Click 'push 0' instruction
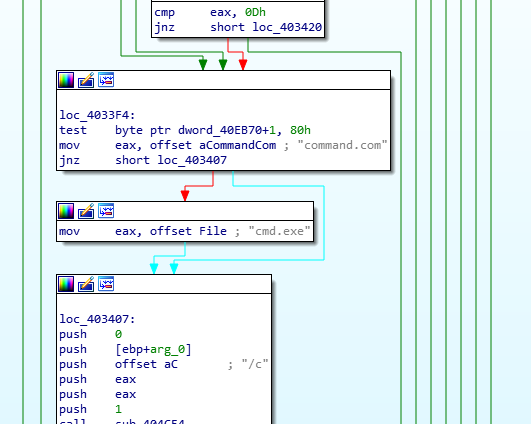 pos(90,334)
